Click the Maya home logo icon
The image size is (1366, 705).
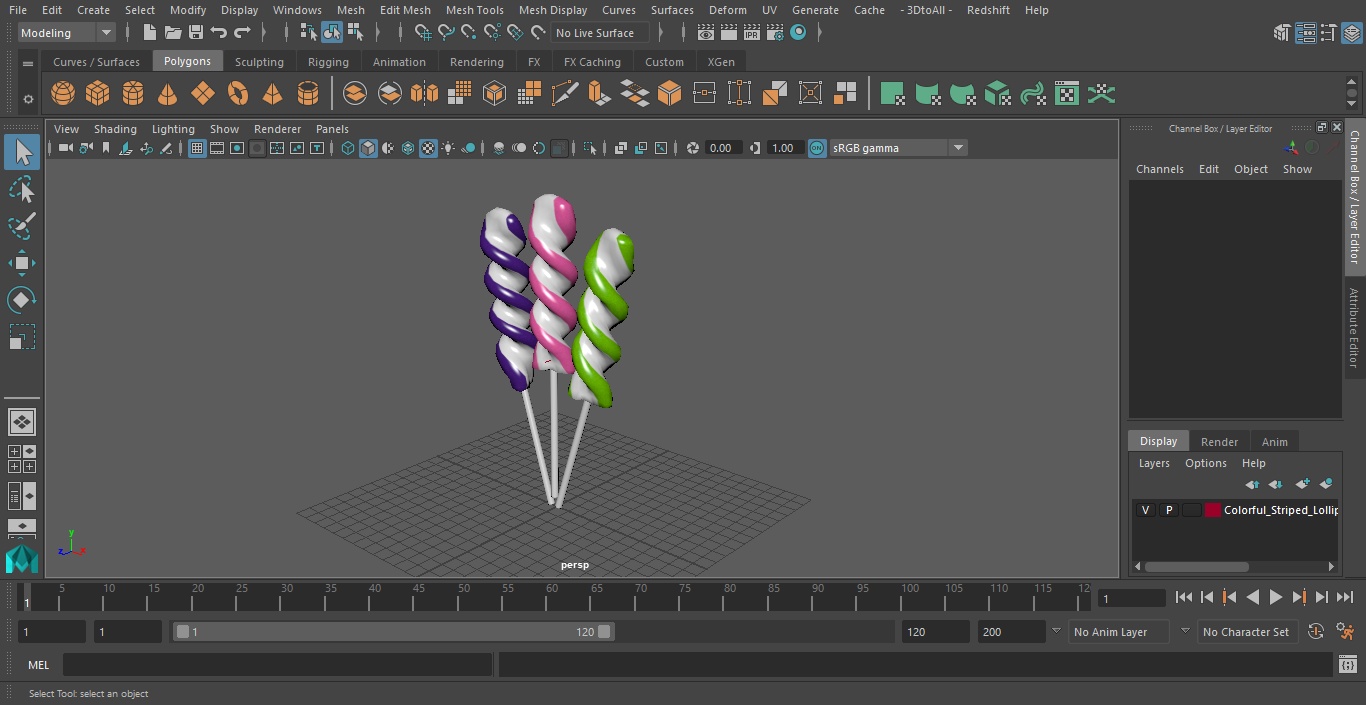point(21,558)
